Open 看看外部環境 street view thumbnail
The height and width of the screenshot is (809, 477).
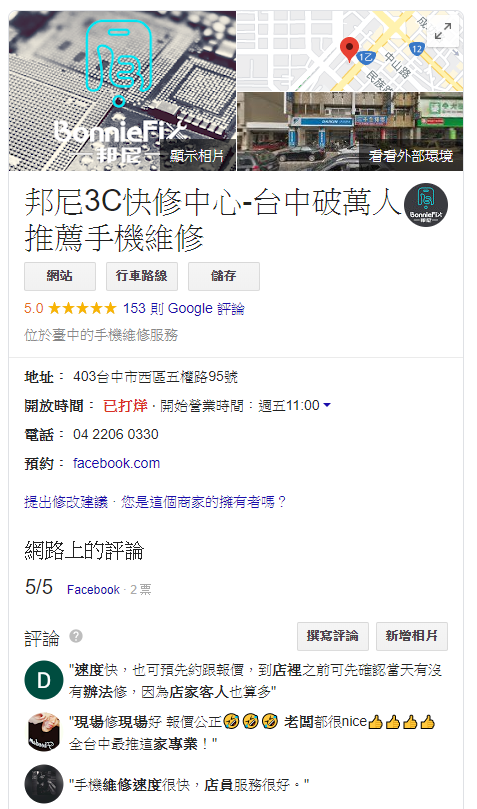(350, 132)
